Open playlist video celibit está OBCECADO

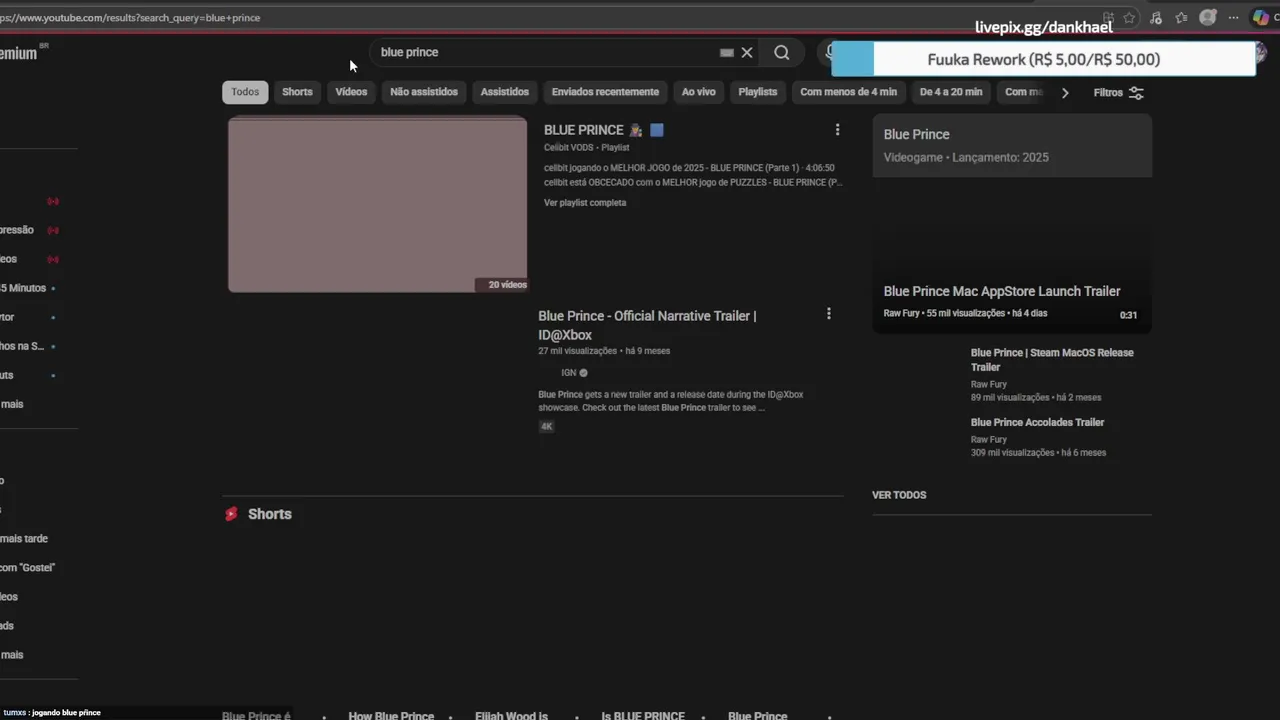coord(693,183)
